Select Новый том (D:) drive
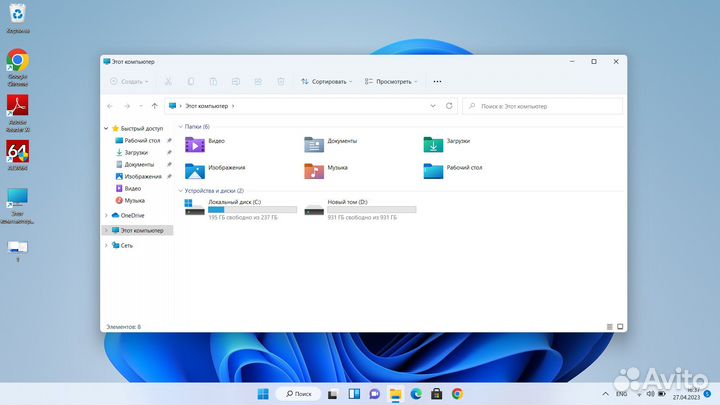Screen dimensions: 720x405 [x=360, y=209]
